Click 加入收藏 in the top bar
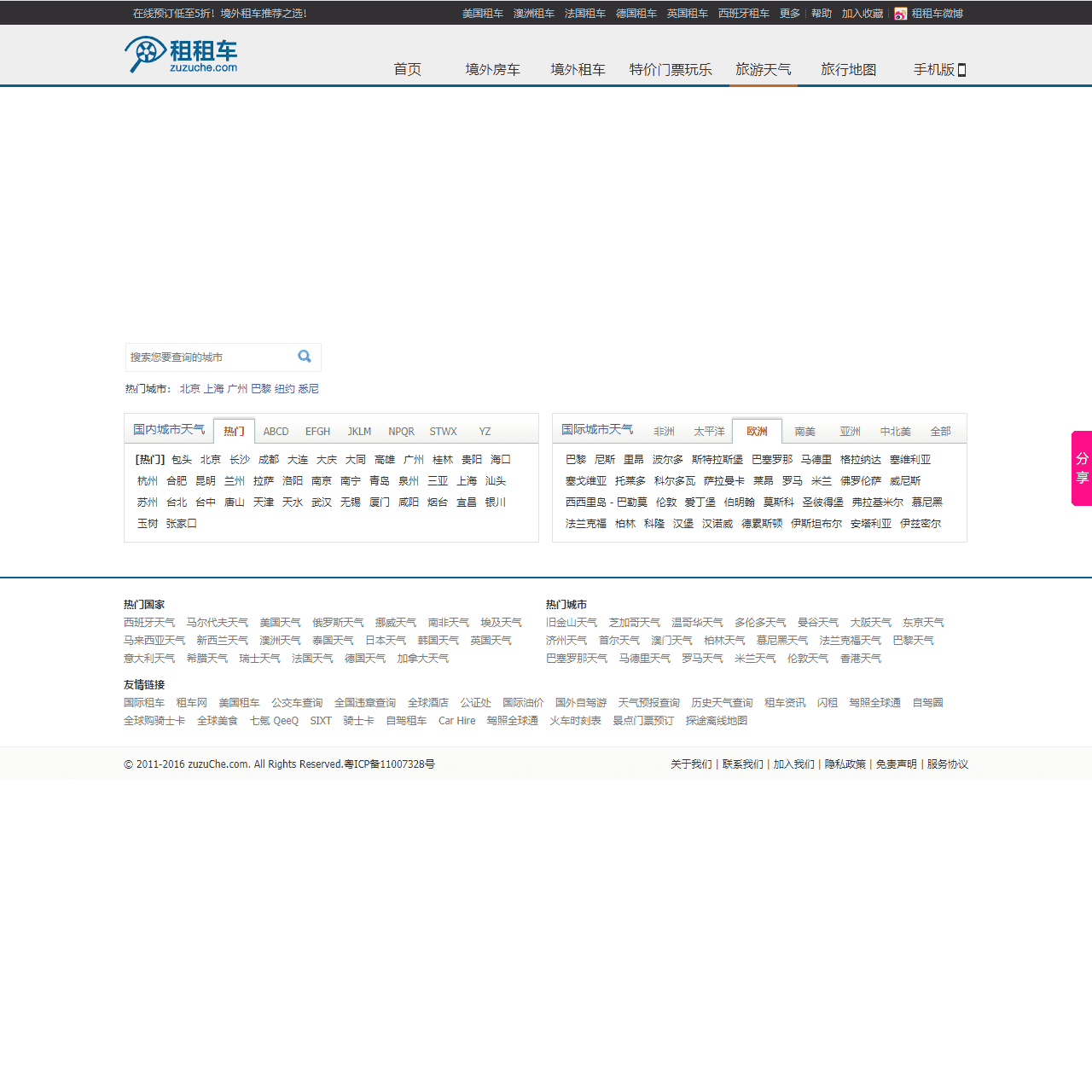This screenshot has height=1092, width=1092. 863,14
